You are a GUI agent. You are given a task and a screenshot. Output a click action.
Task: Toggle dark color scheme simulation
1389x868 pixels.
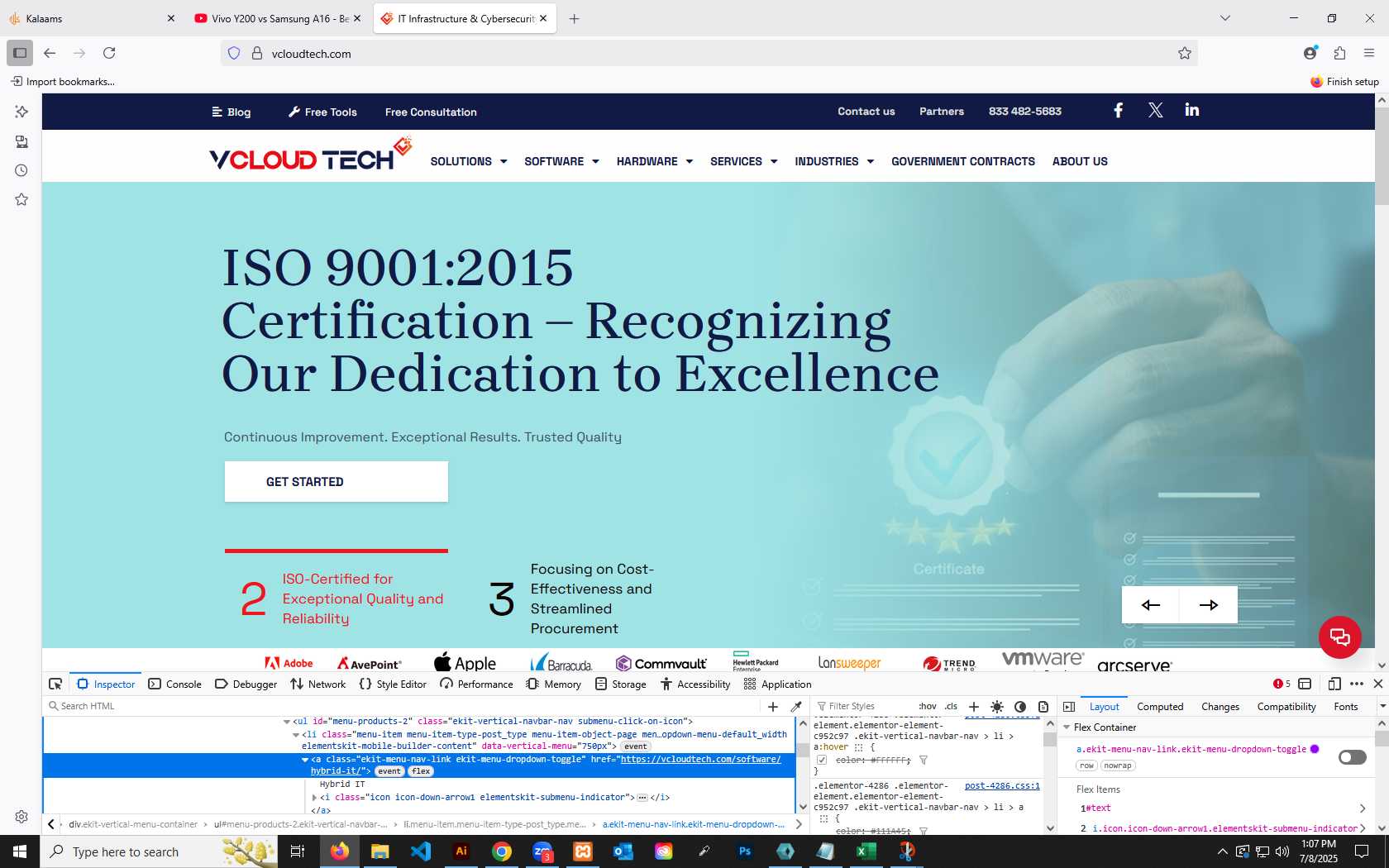tap(1020, 706)
